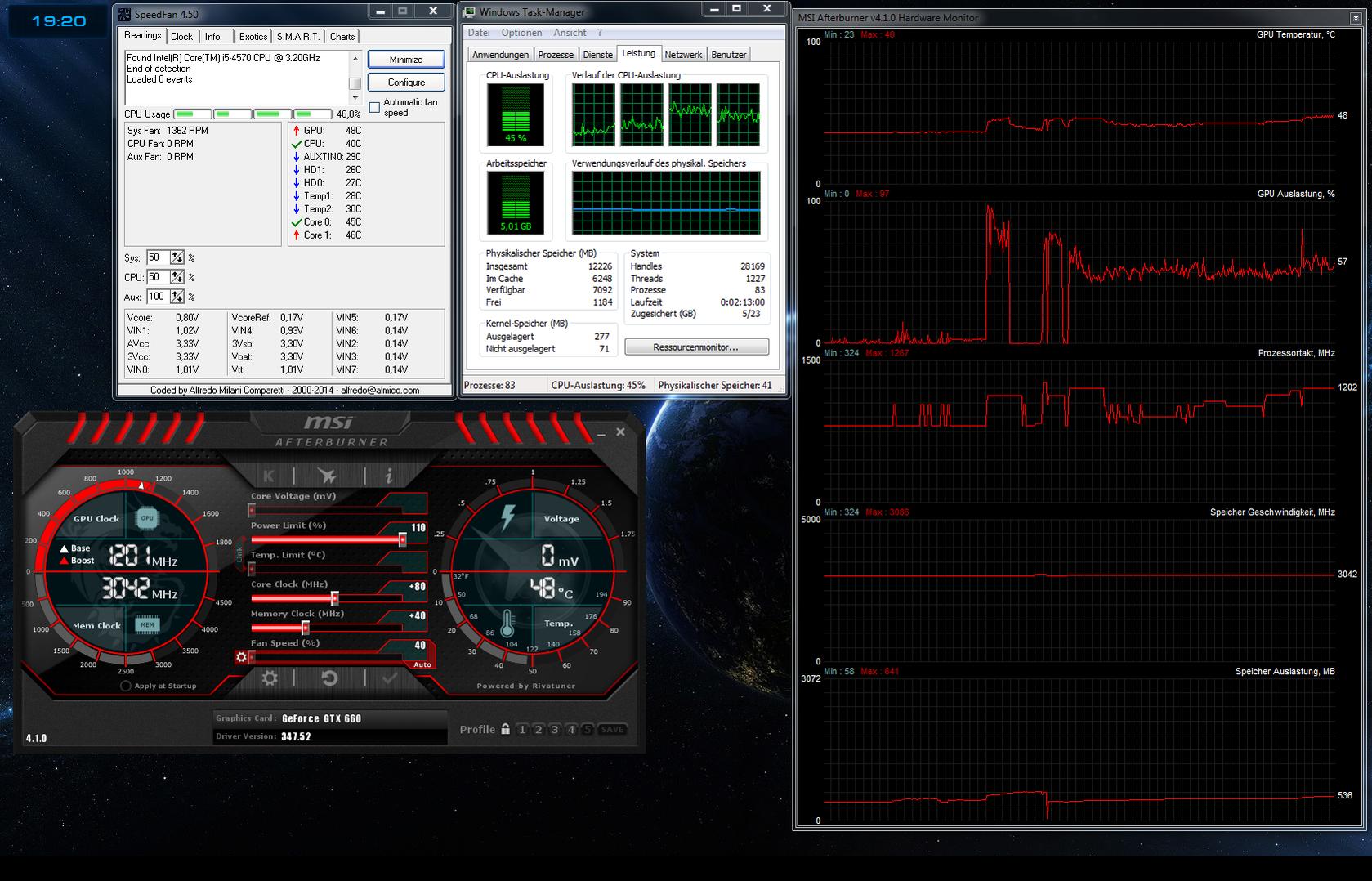This screenshot has width=1372, height=881.
Task: Adjust the CPU fan speed spinner
Action: point(177,277)
